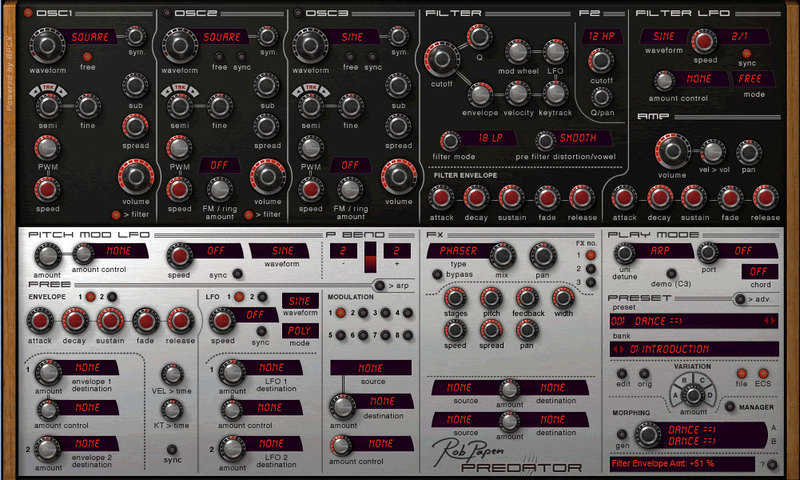Image resolution: width=800 pixels, height=480 pixels.
Task: Toggle the OSC2 power LED
Action: coord(166,13)
